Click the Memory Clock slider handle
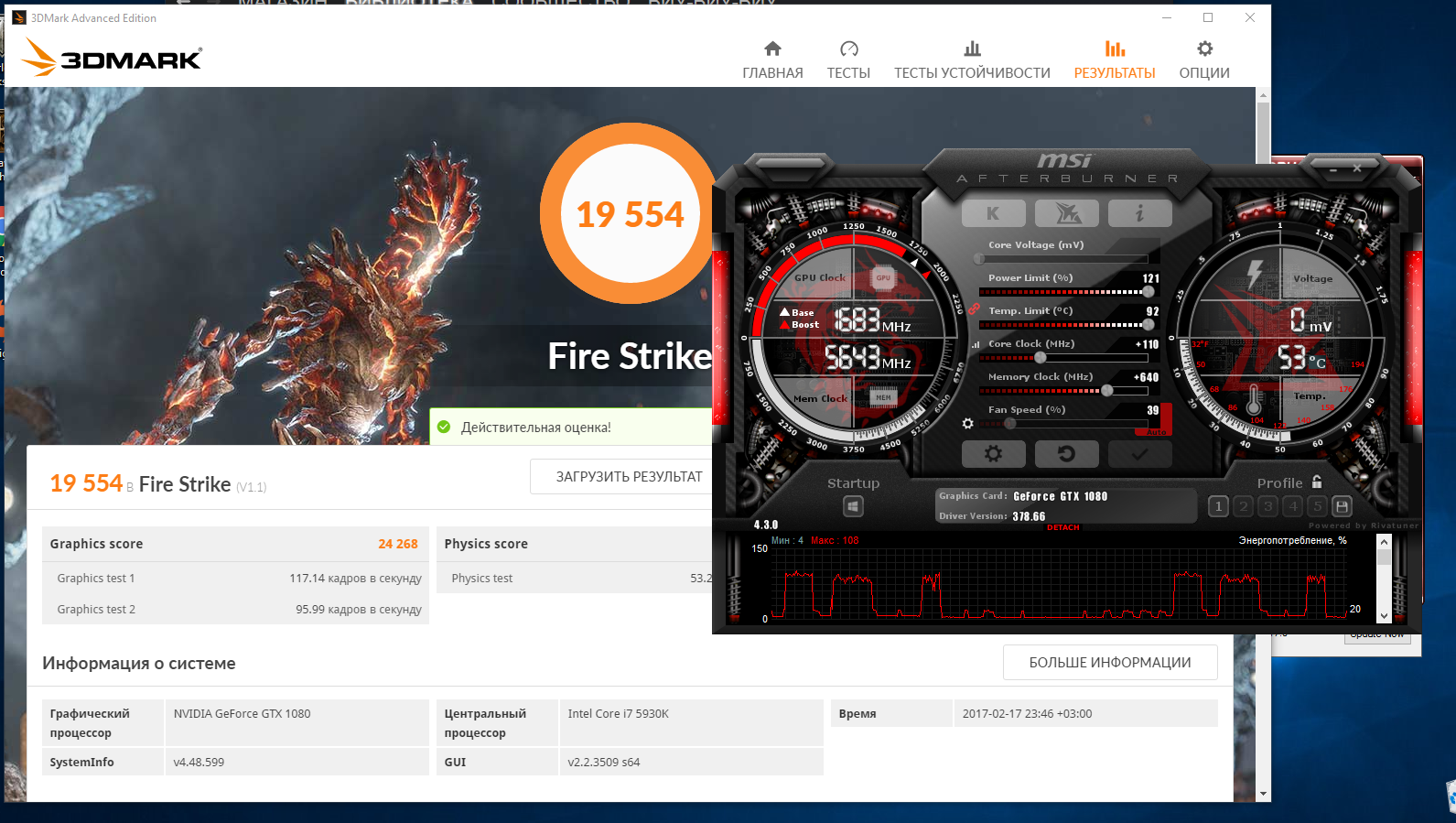The width and height of the screenshot is (1456, 823). click(x=1107, y=391)
